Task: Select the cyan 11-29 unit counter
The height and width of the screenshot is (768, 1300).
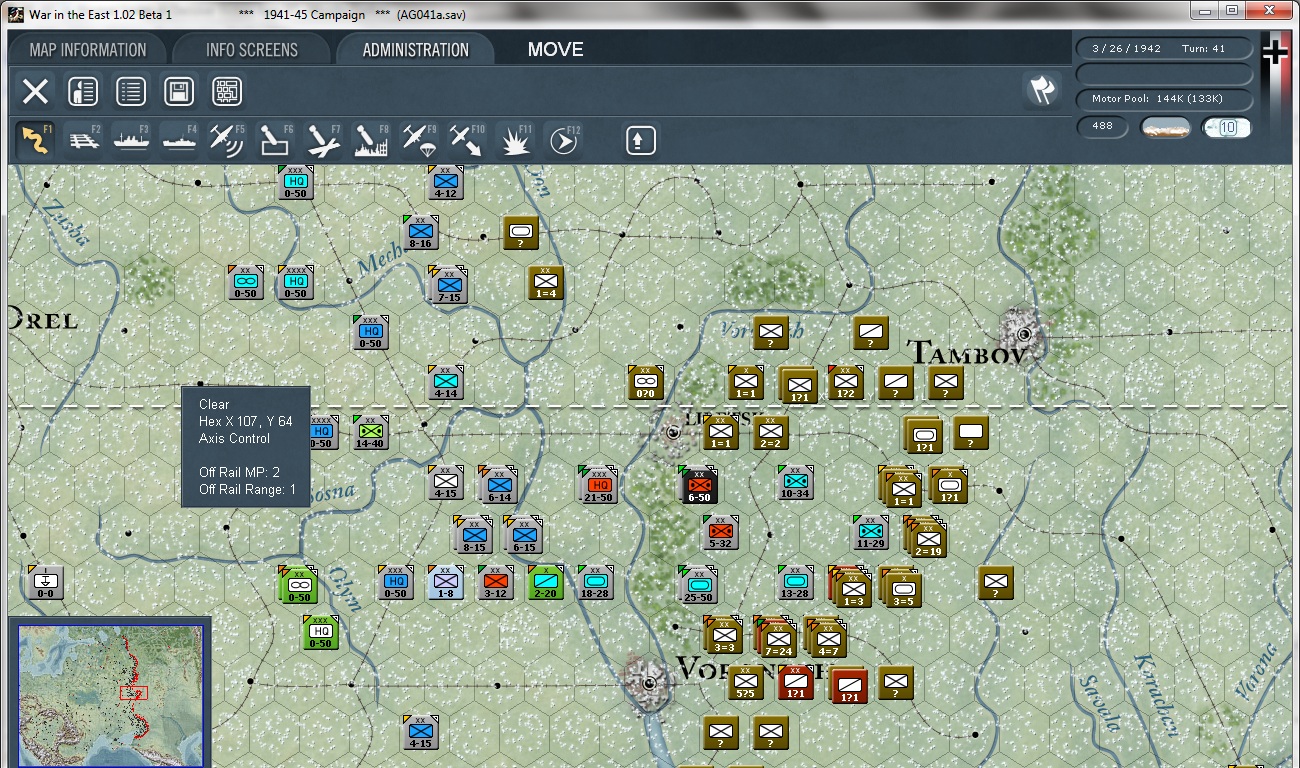Action: (x=870, y=532)
